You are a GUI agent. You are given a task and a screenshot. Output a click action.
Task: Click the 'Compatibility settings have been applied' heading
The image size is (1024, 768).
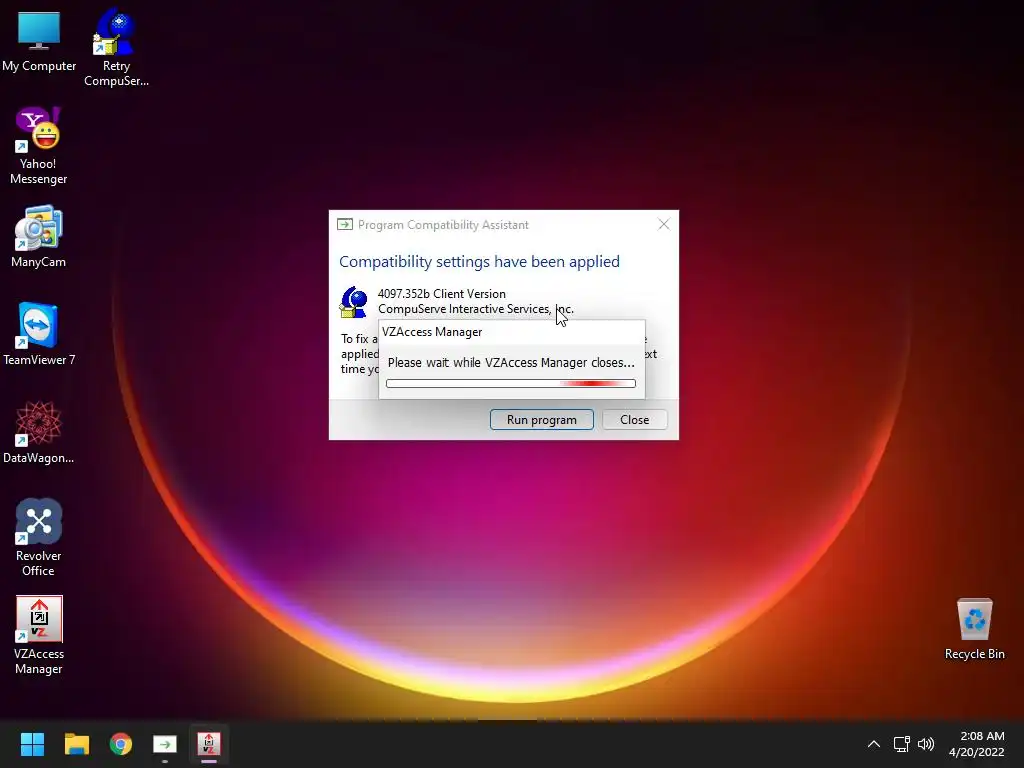479,261
